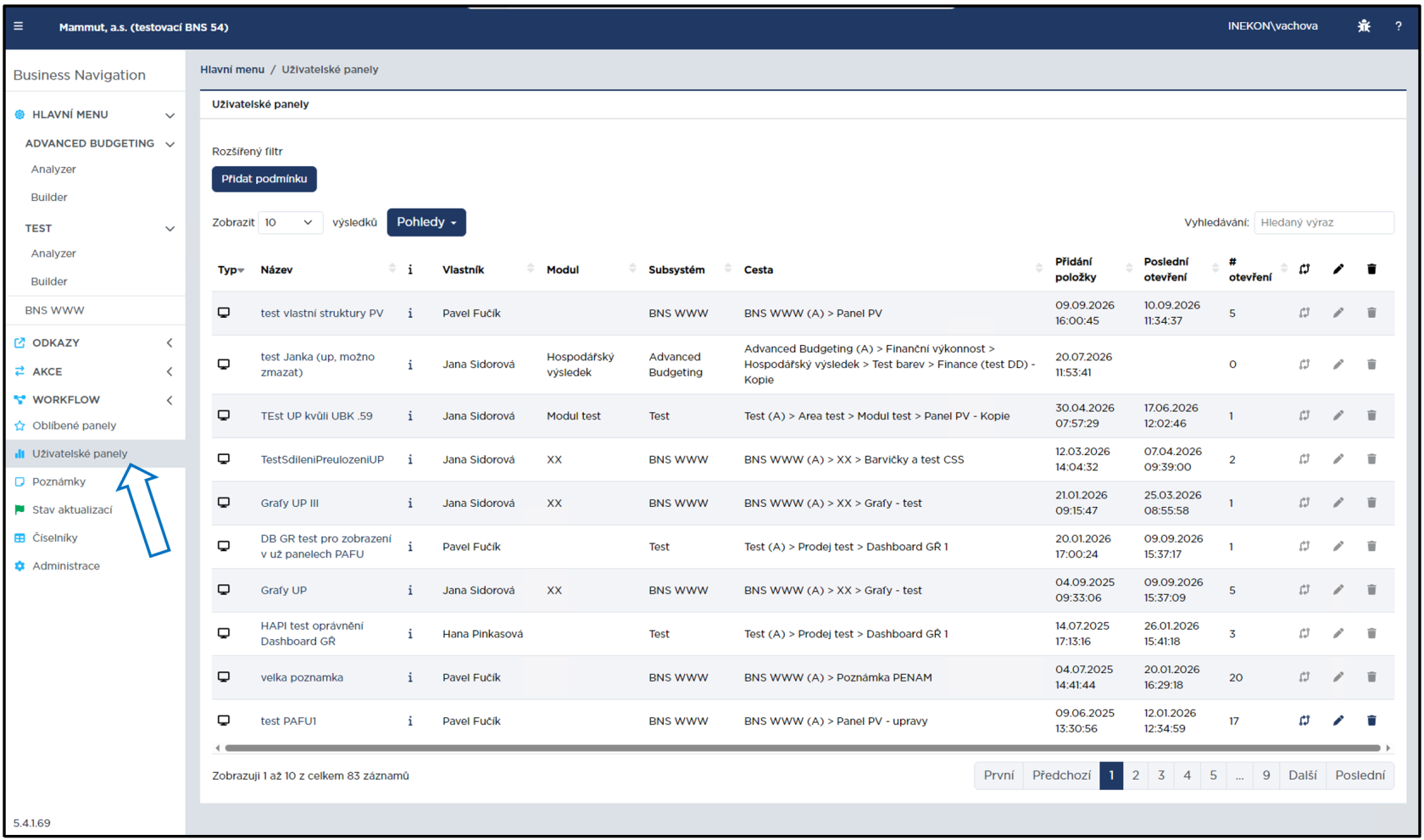Open Administrace in sidebar
This screenshot has width=1424, height=840.
[x=66, y=565]
